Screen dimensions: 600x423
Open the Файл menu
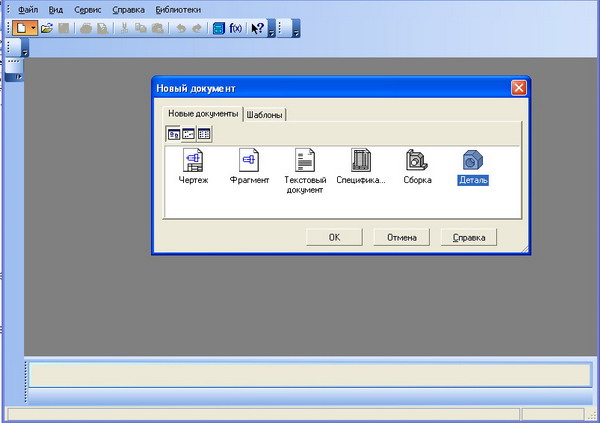click(x=28, y=9)
